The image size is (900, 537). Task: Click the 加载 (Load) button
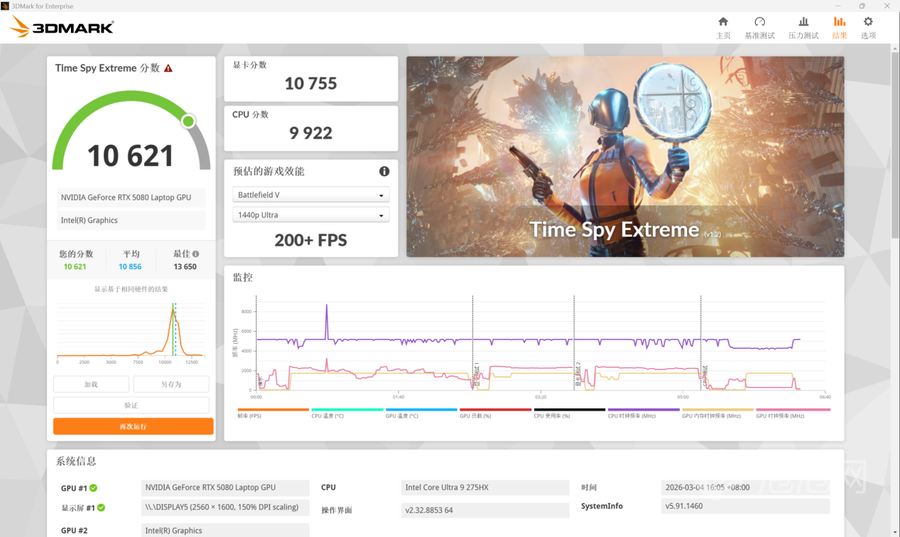(91, 384)
